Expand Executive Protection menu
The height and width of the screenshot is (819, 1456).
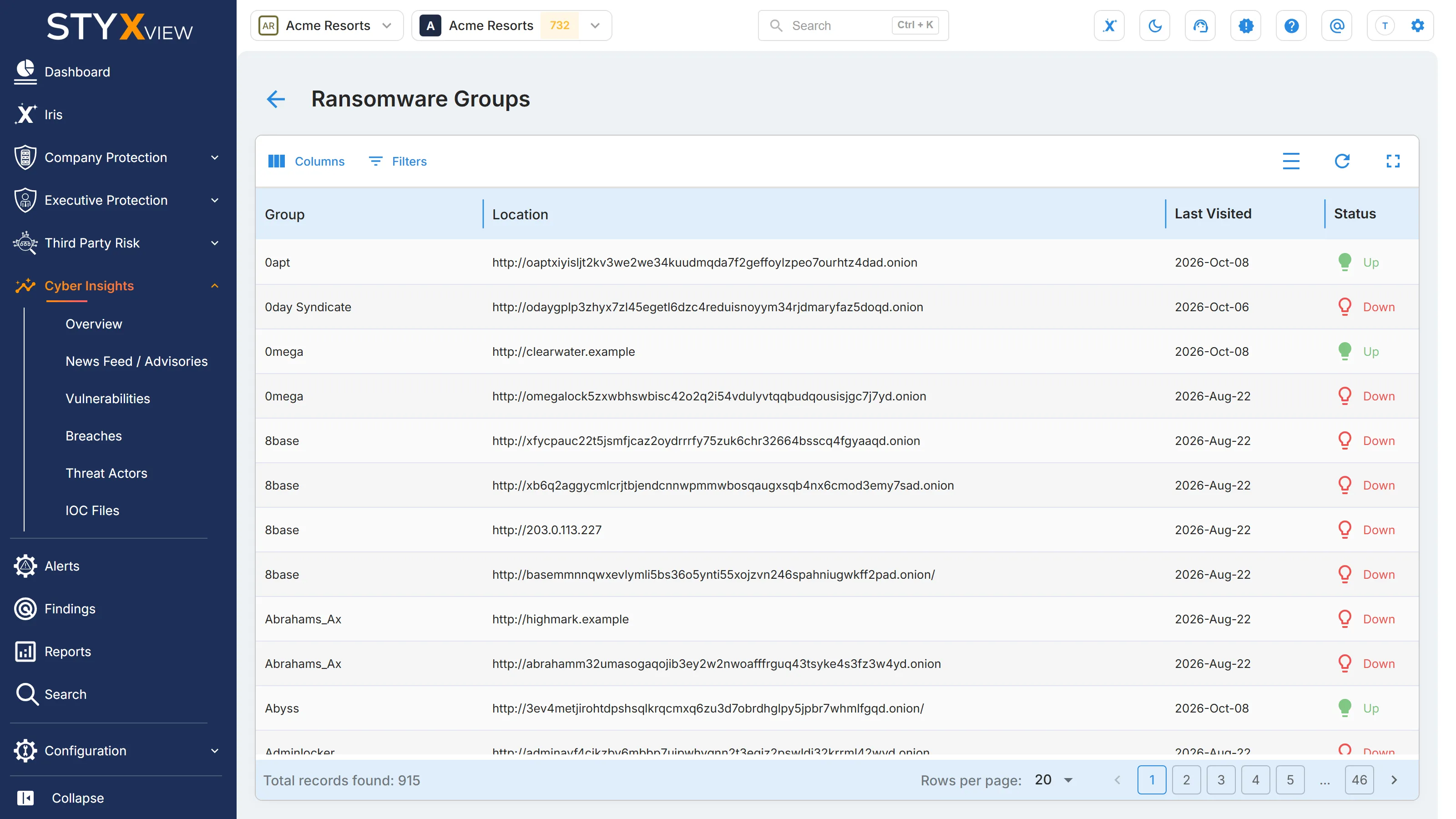[x=117, y=200]
